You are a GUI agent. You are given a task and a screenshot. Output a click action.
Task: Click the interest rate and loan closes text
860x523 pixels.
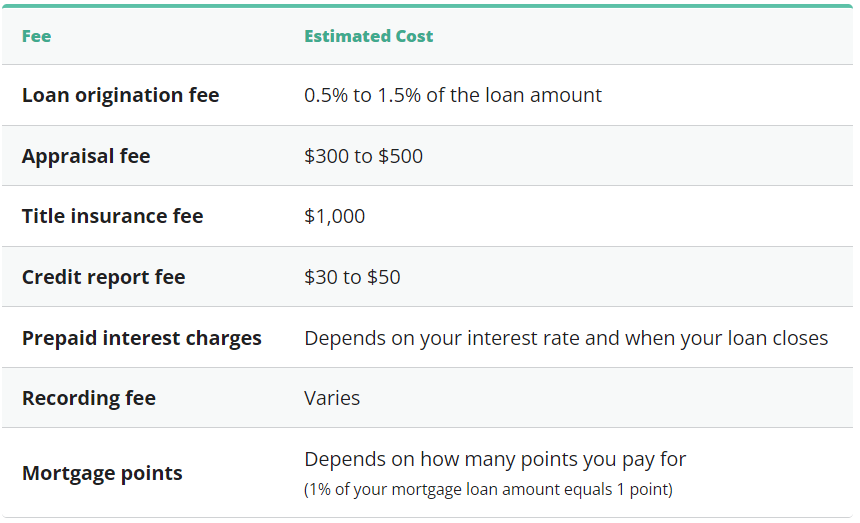(x=566, y=338)
